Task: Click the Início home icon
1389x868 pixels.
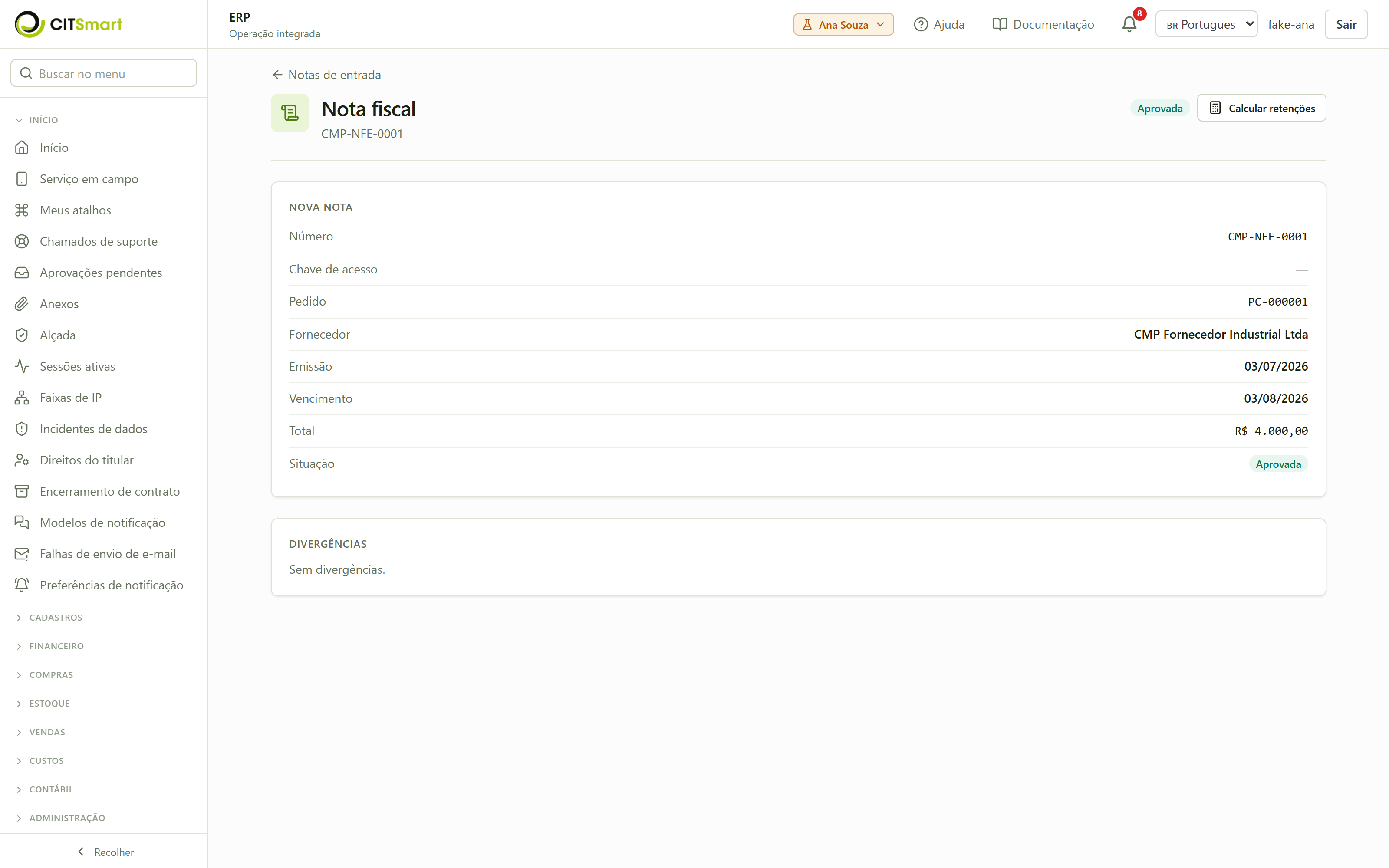Action: coord(22,148)
